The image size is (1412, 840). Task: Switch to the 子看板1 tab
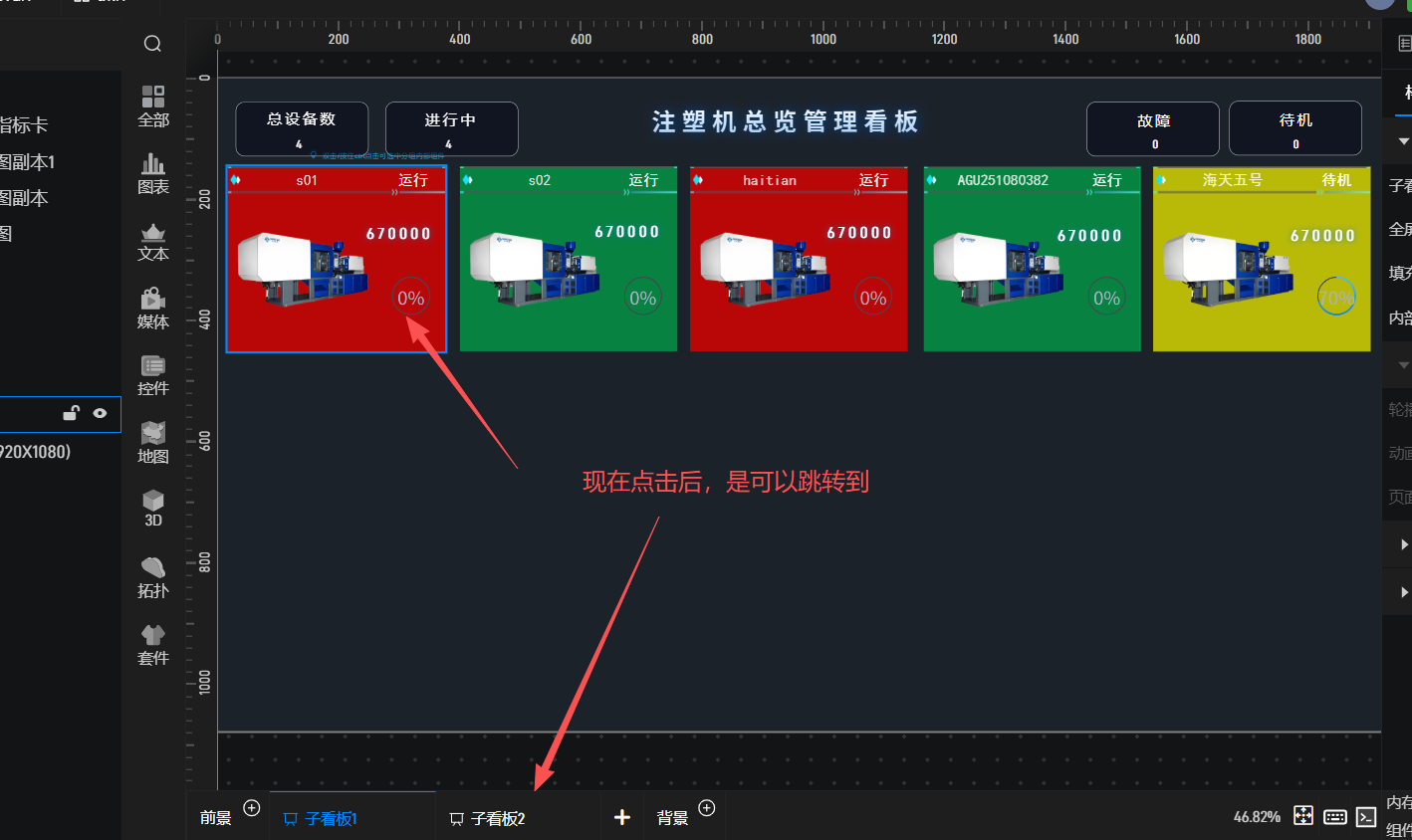331,818
